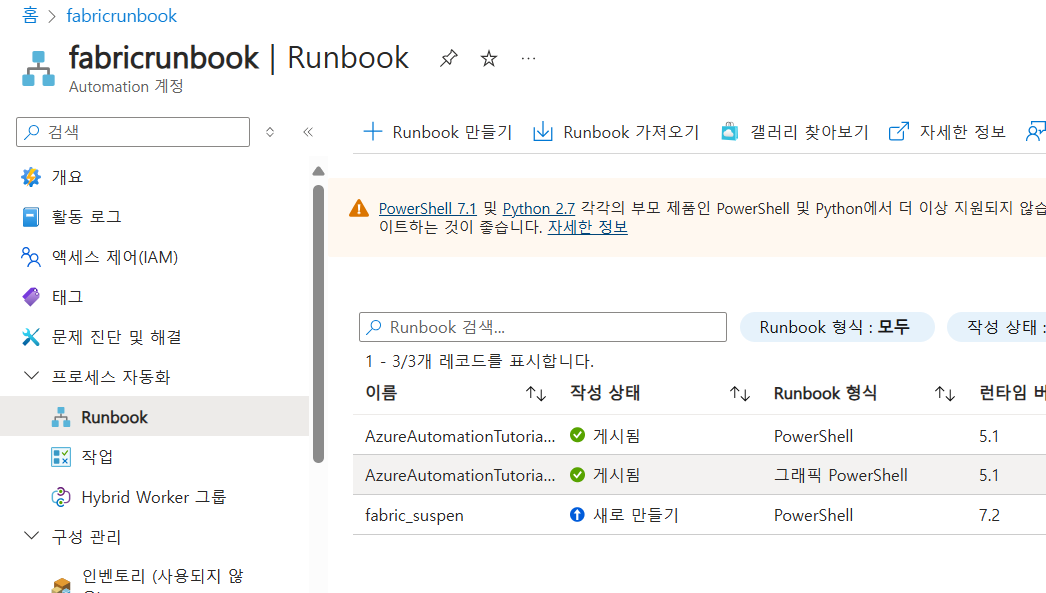Click Runbook 만들기 button
The height and width of the screenshot is (593, 1046).
438,132
